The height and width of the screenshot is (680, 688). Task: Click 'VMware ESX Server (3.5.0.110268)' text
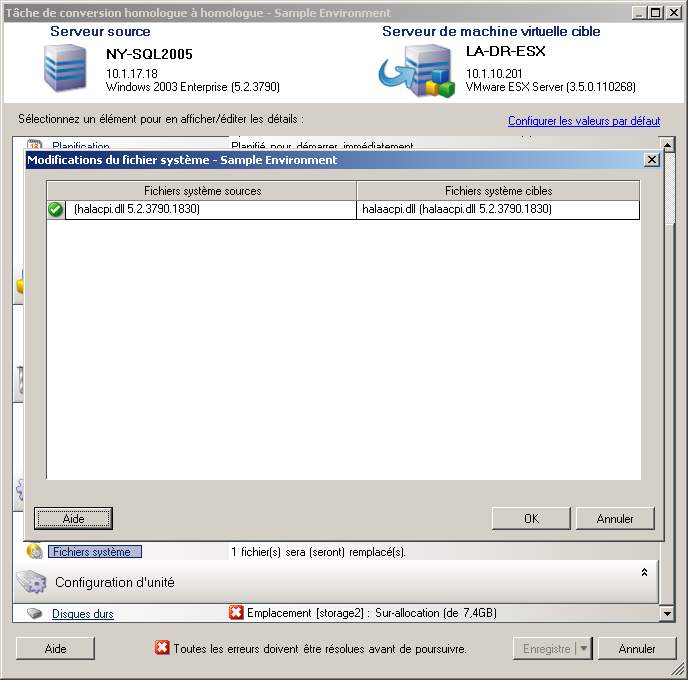point(550,87)
